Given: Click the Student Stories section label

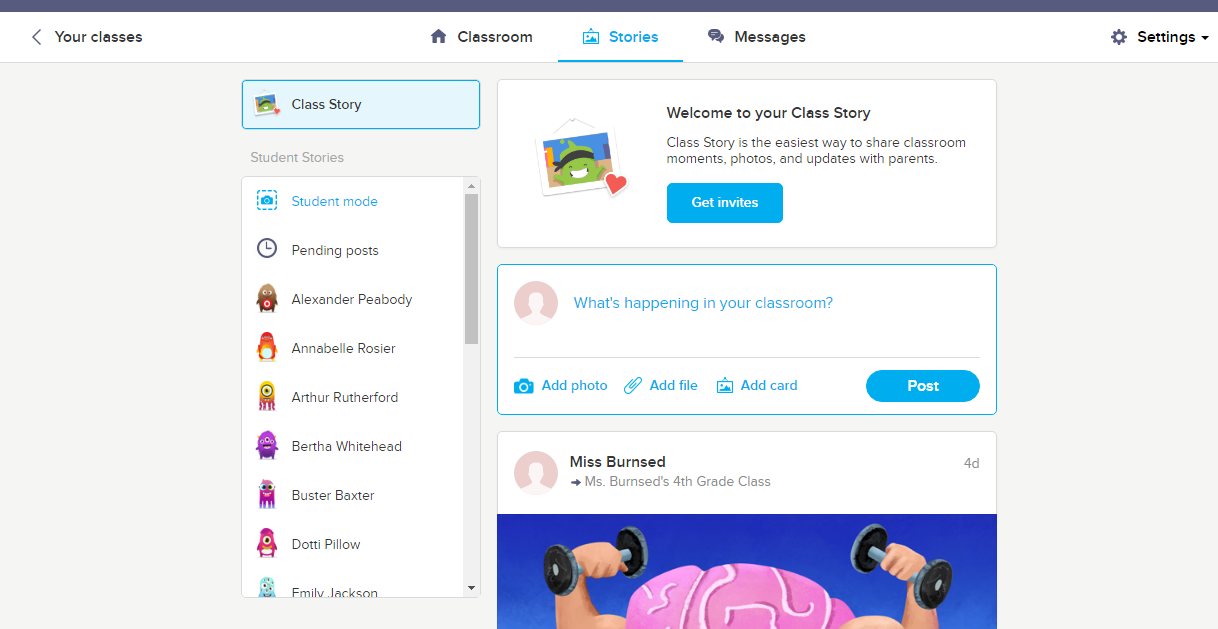Looking at the screenshot, I should pos(297,157).
